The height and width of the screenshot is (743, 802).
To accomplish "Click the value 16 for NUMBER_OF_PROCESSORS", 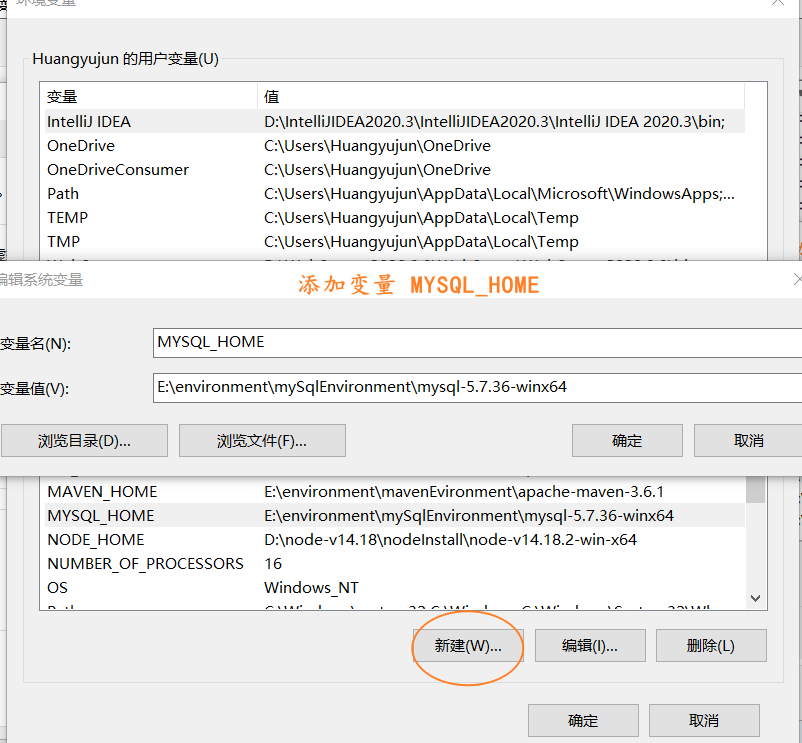I will pyautogui.click(x=273, y=564).
